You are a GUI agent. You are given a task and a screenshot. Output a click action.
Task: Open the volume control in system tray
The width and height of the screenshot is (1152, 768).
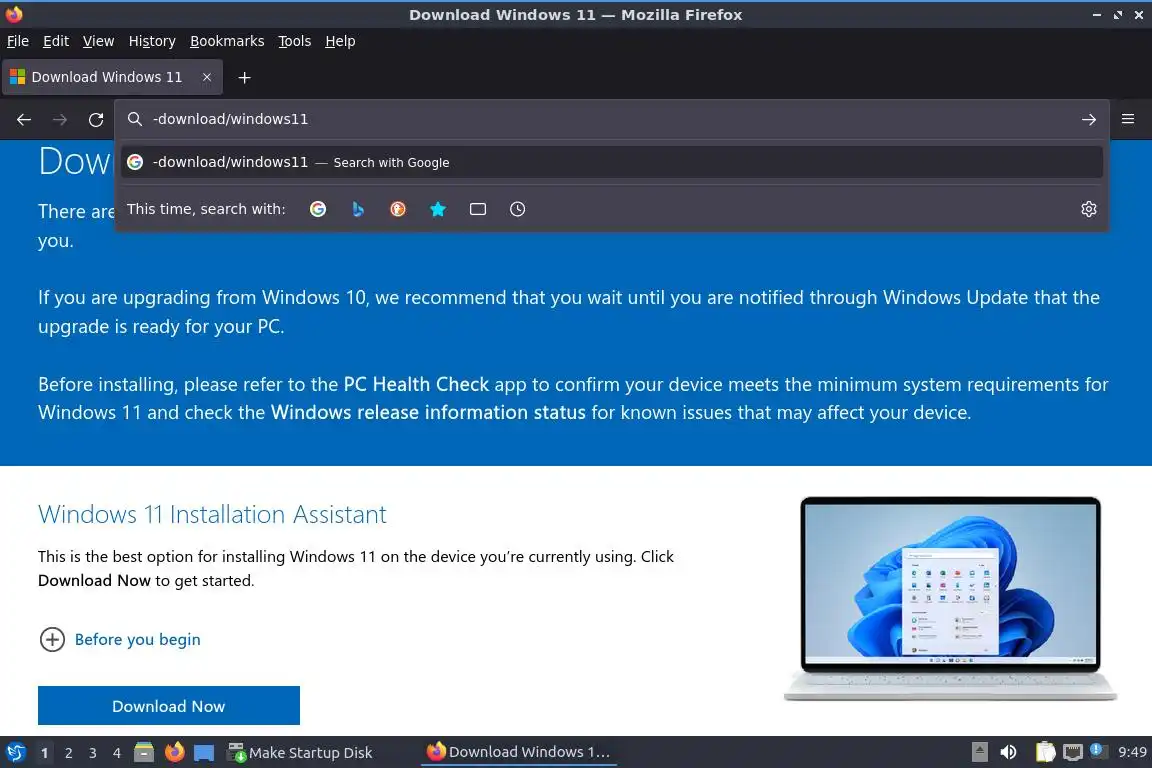tap(1008, 752)
